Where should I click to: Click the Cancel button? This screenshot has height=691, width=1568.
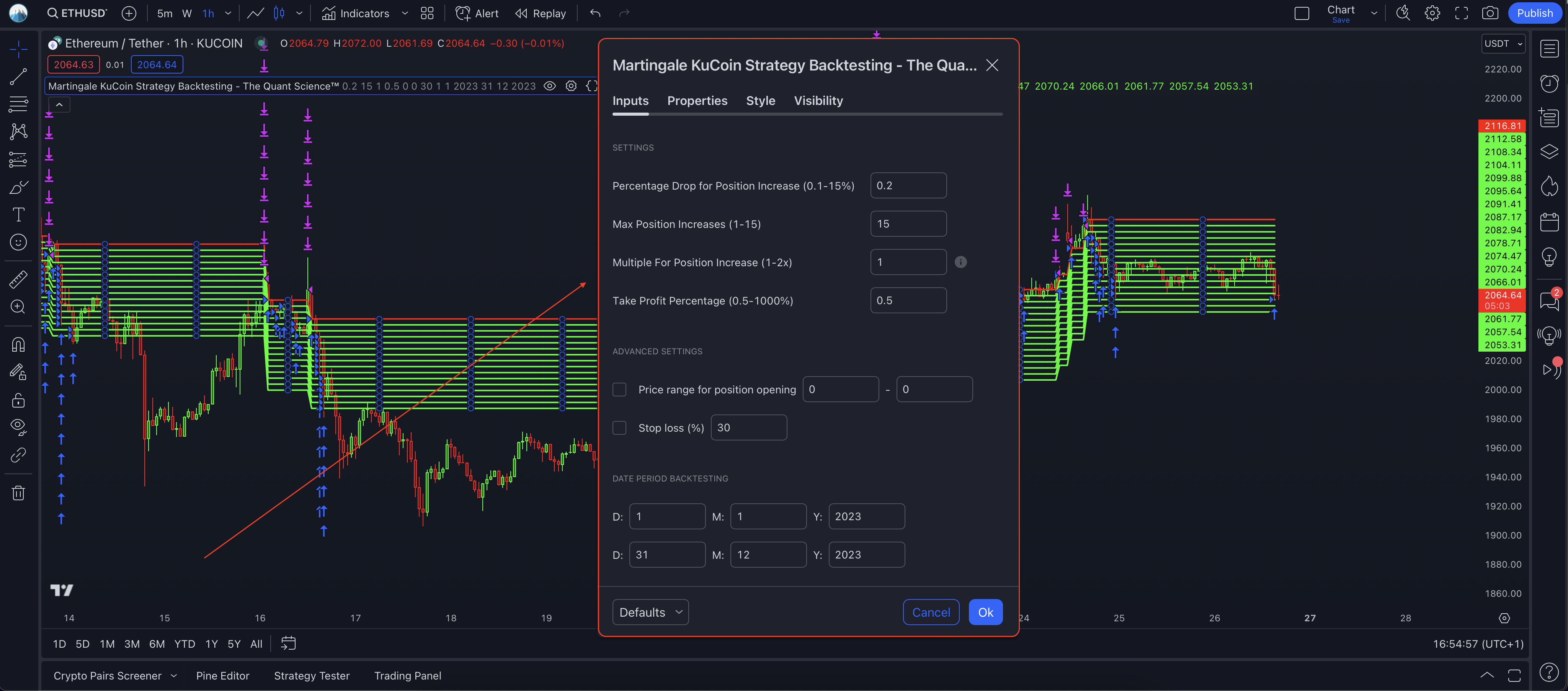[931, 612]
